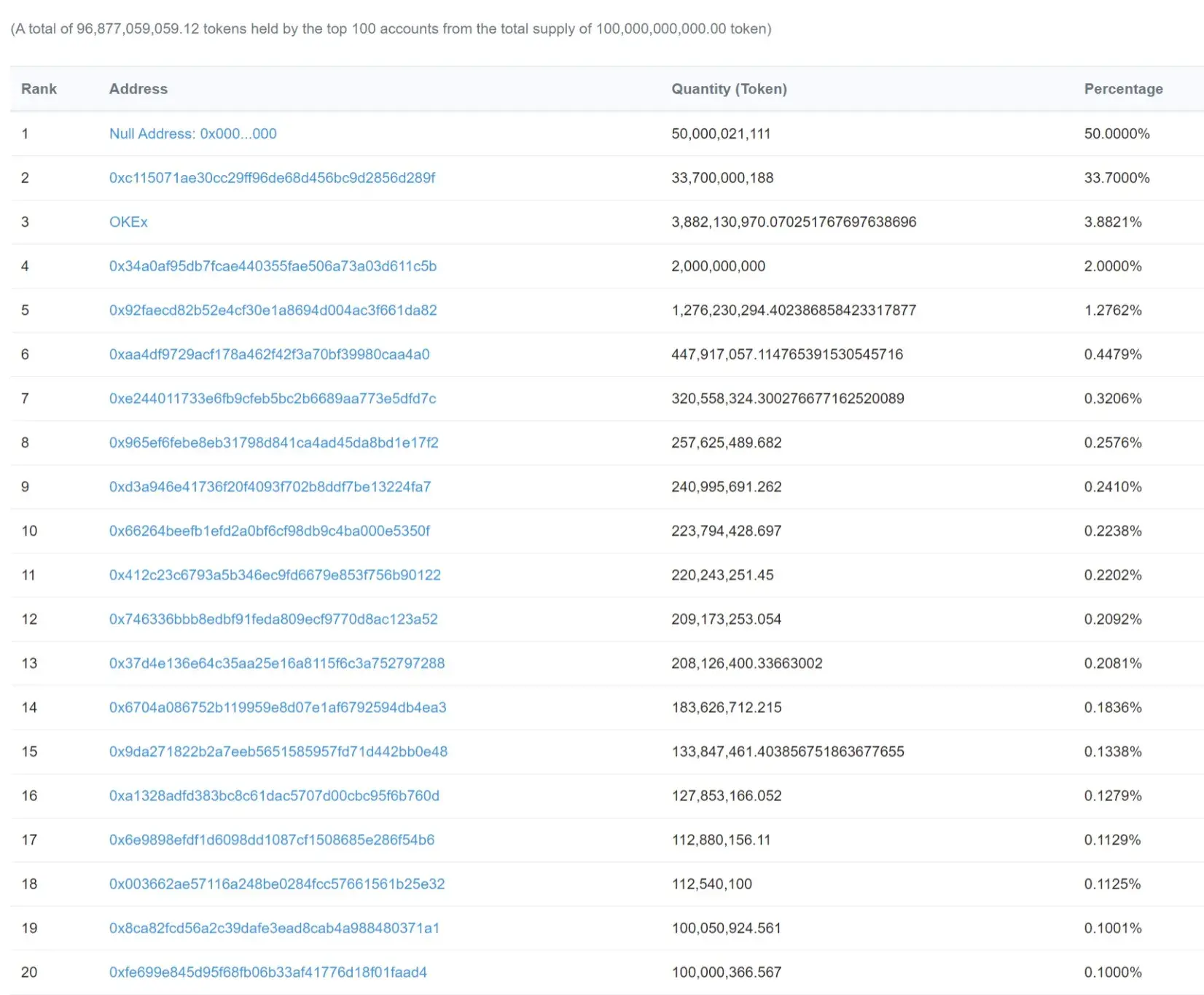Image resolution: width=1204 pixels, height=995 pixels.
Task: Open address 0x66264beefb1efd2a0bf6cf98db9c4ba000e5350f
Action: coord(270,531)
